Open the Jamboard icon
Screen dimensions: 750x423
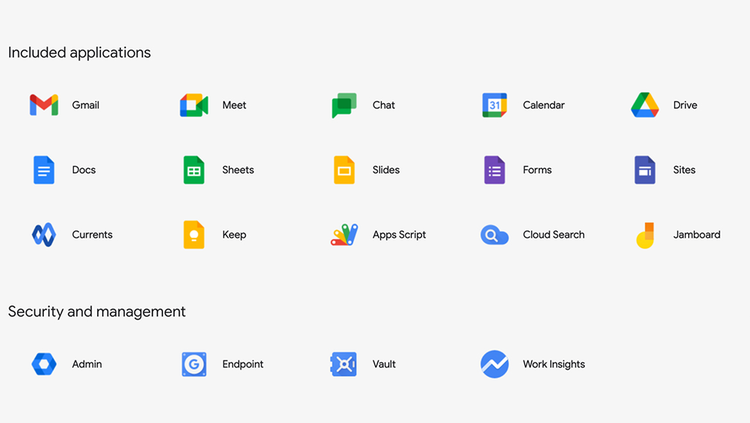pyautogui.click(x=645, y=235)
